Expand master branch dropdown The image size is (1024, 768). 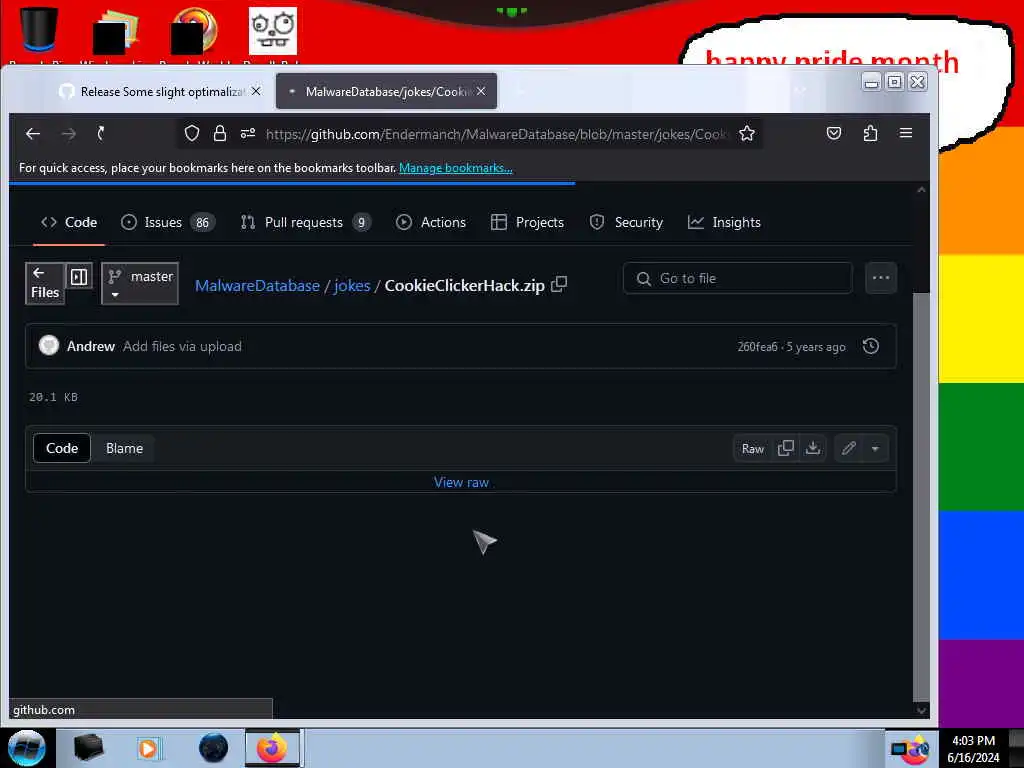[140, 284]
